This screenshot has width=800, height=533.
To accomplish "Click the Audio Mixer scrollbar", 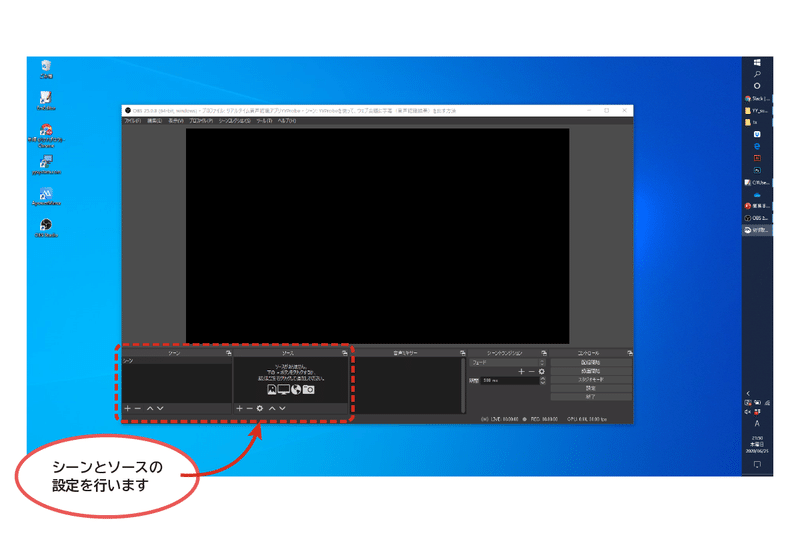I will [x=463, y=385].
